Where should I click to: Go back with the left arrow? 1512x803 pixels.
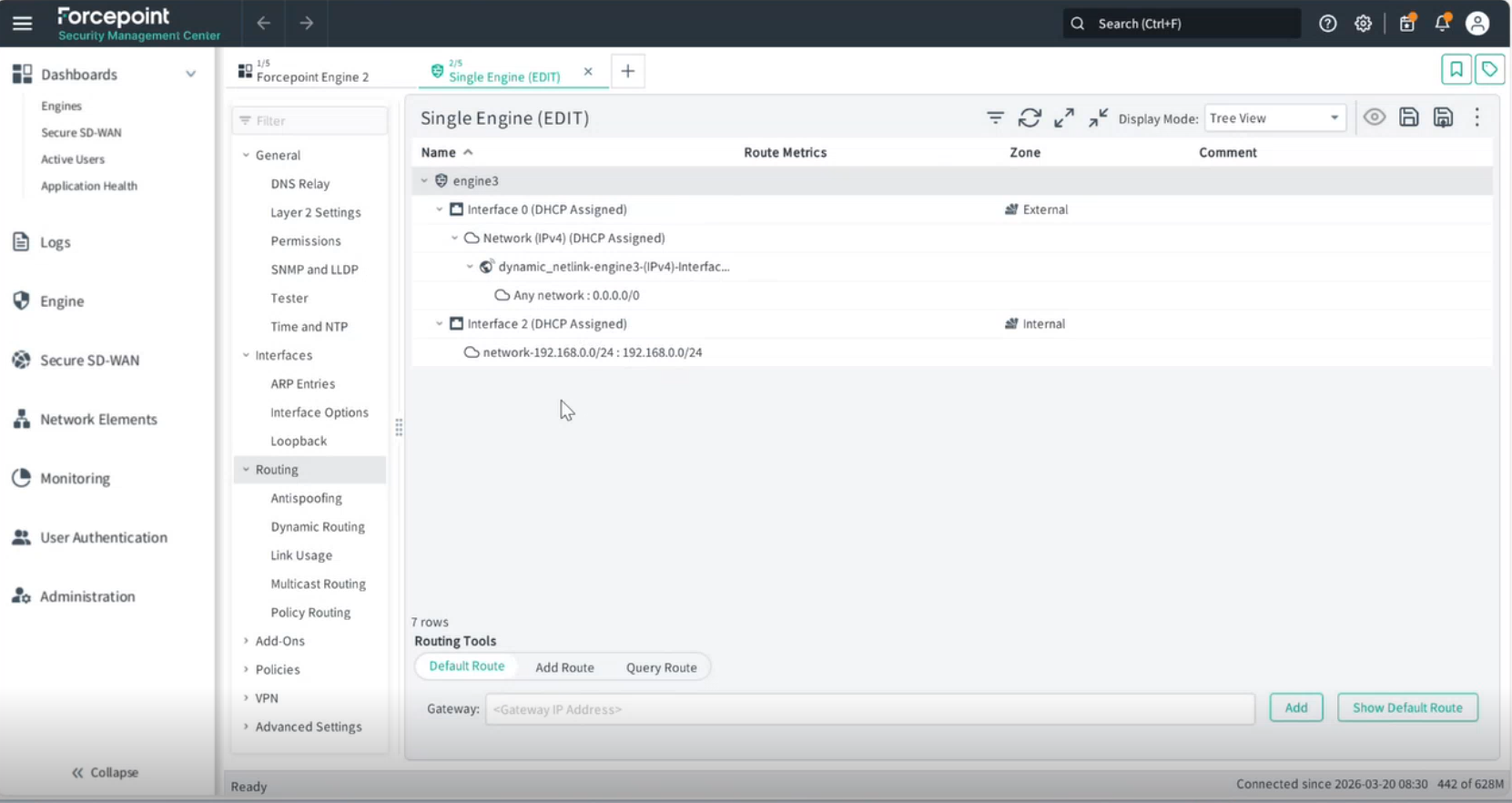point(263,24)
